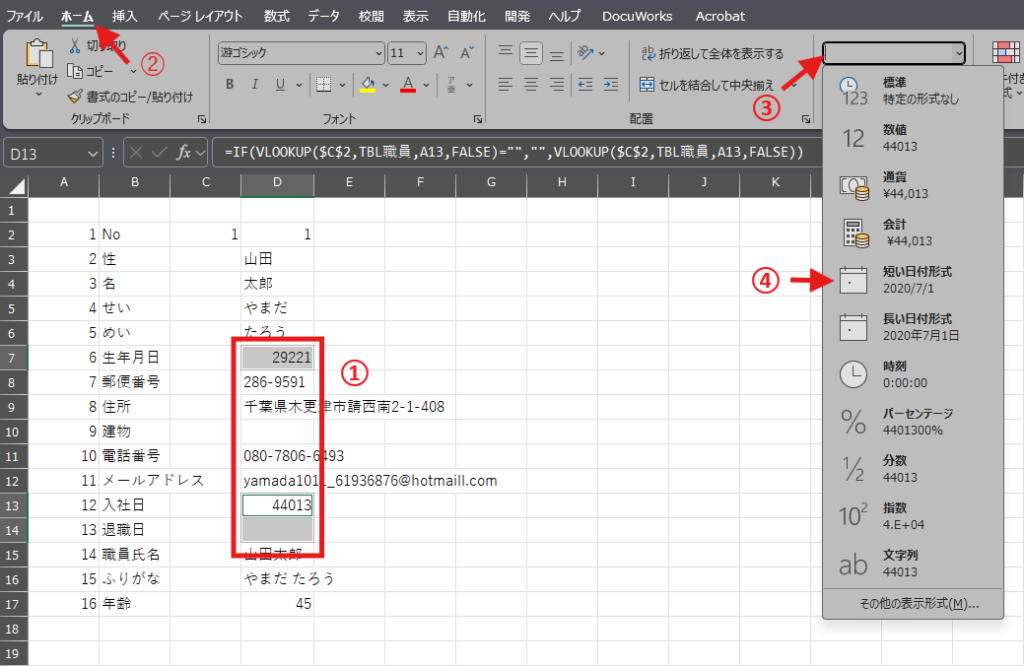Viewport: 1024px width, 666px height.
Task: Open その他の表示形式(M)...
Action: pyautogui.click(x=920, y=603)
